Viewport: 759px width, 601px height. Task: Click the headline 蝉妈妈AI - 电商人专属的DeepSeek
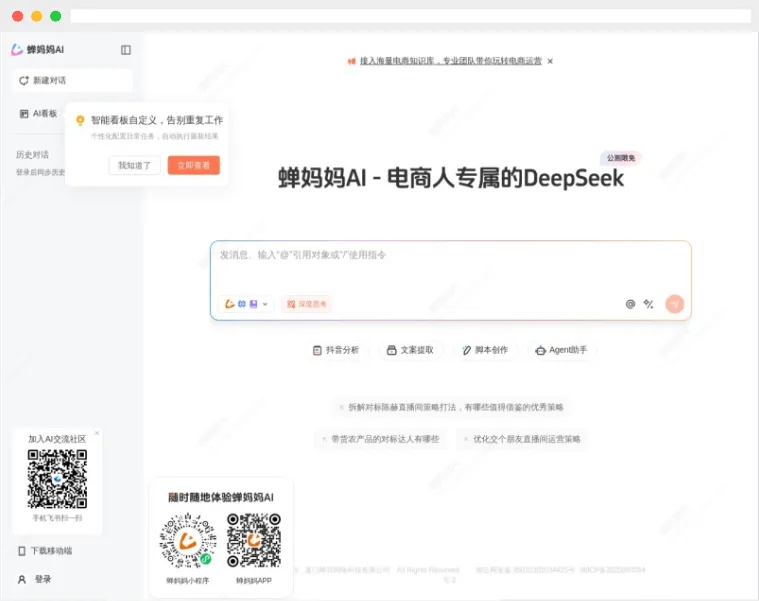coord(451,178)
